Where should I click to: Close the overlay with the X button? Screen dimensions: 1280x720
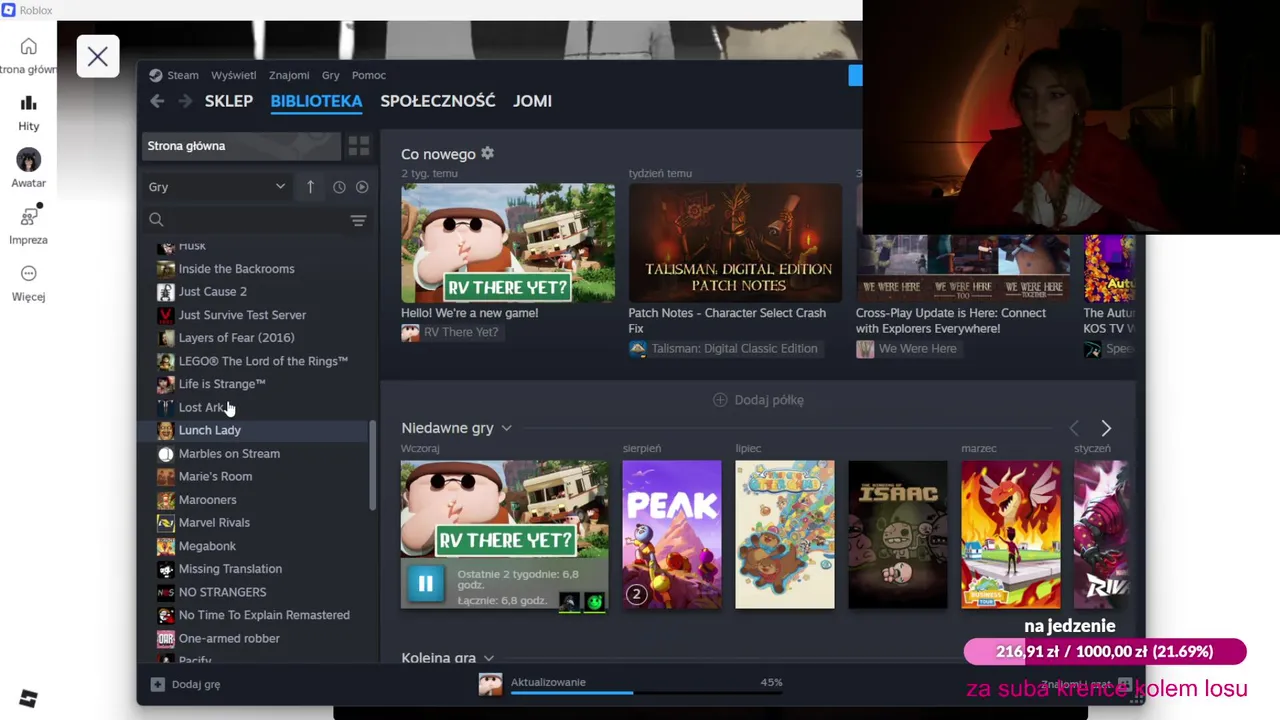coord(97,57)
